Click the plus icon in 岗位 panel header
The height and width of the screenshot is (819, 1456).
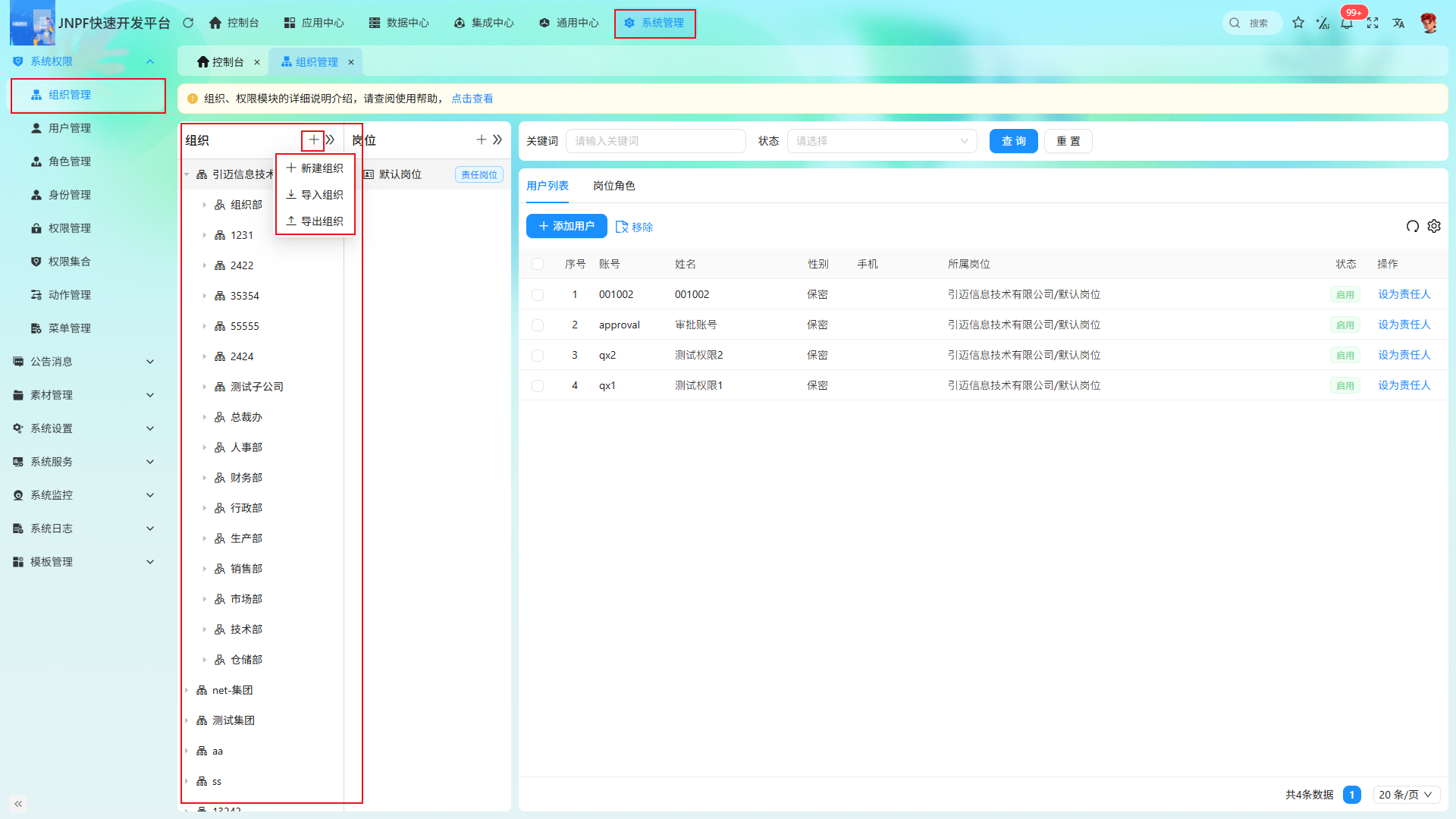(481, 140)
